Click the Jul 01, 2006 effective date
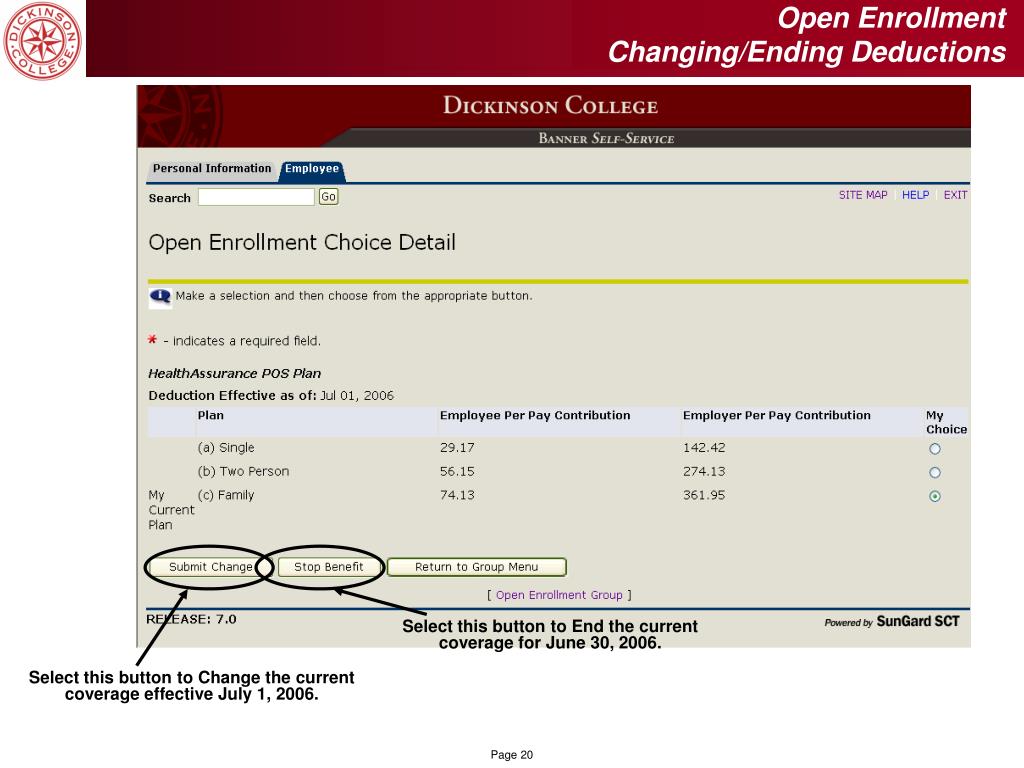 [357, 396]
